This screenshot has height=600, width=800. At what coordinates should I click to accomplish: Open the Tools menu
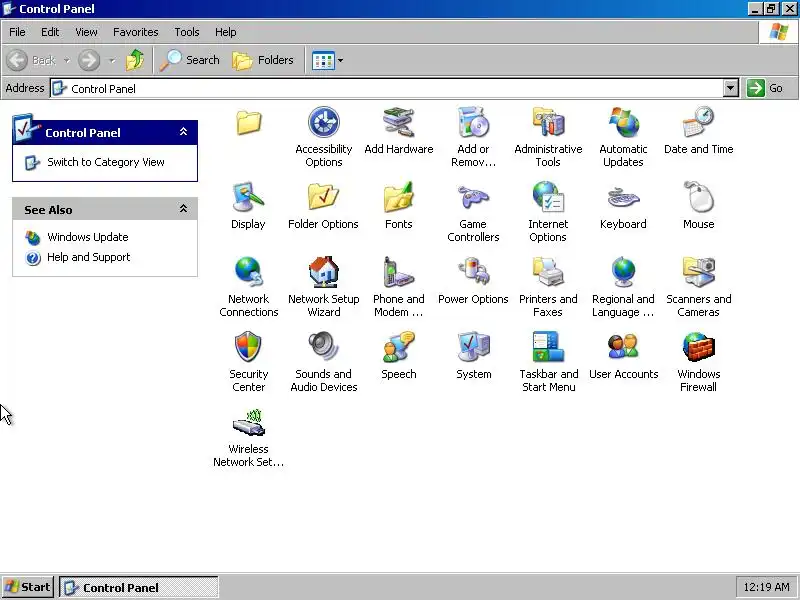coord(187,32)
